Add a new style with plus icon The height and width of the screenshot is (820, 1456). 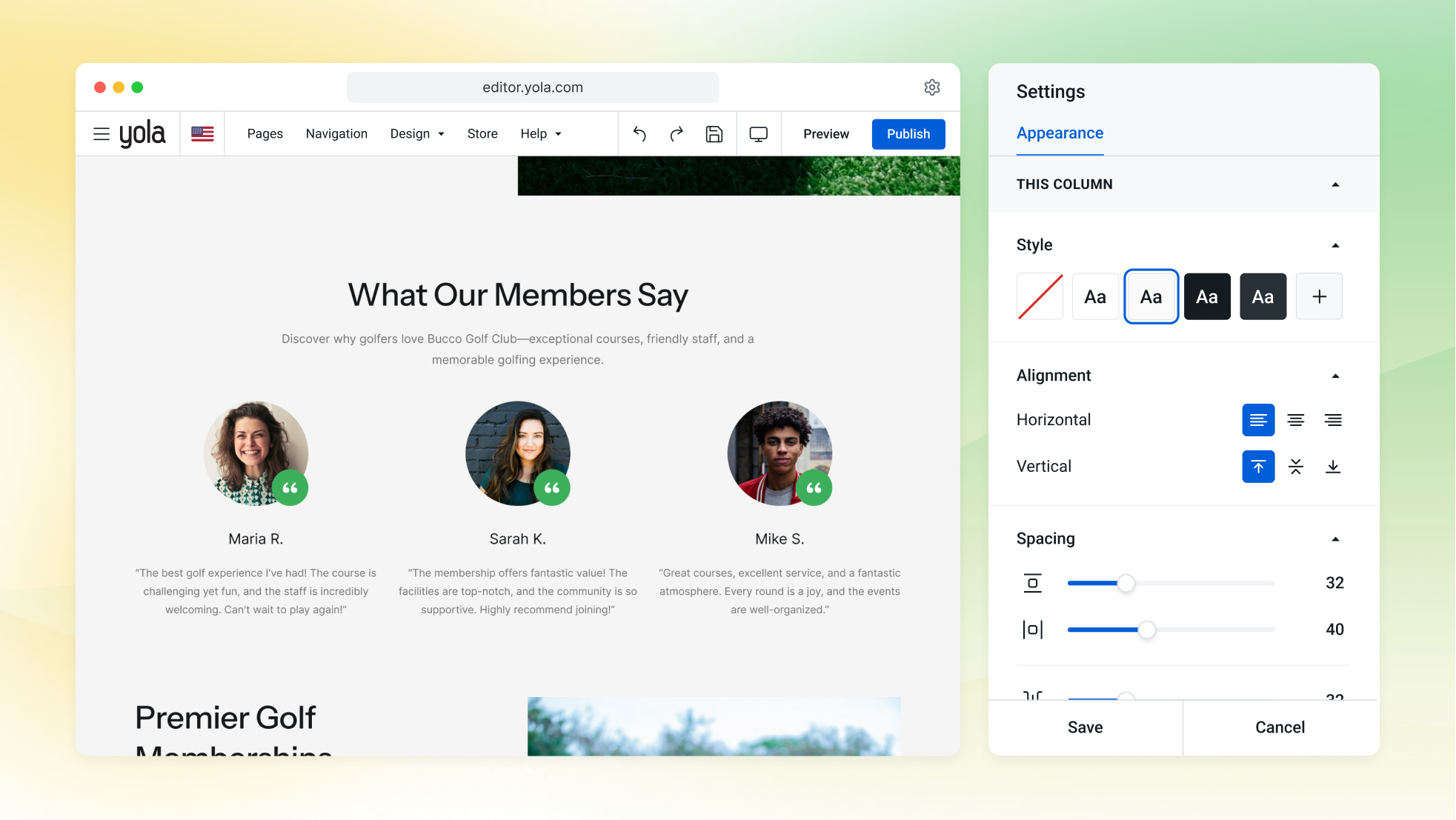pyautogui.click(x=1319, y=296)
